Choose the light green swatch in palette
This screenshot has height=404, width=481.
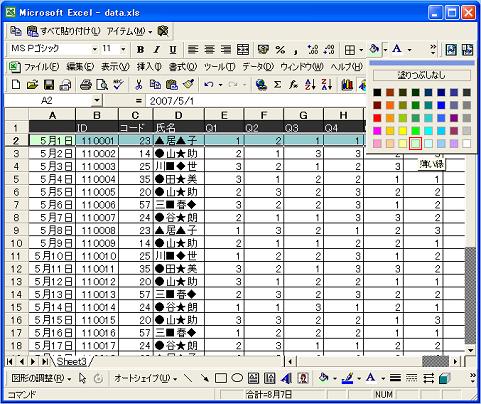pyautogui.click(x=415, y=143)
